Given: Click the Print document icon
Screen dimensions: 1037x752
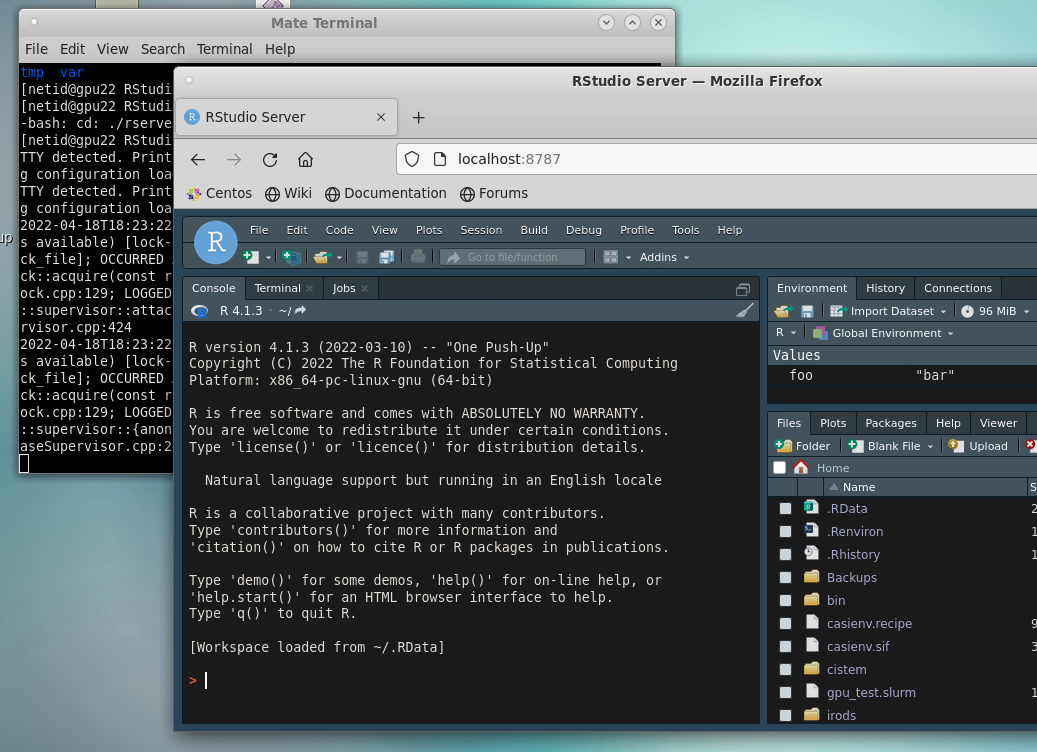Looking at the screenshot, I should coord(418,257).
